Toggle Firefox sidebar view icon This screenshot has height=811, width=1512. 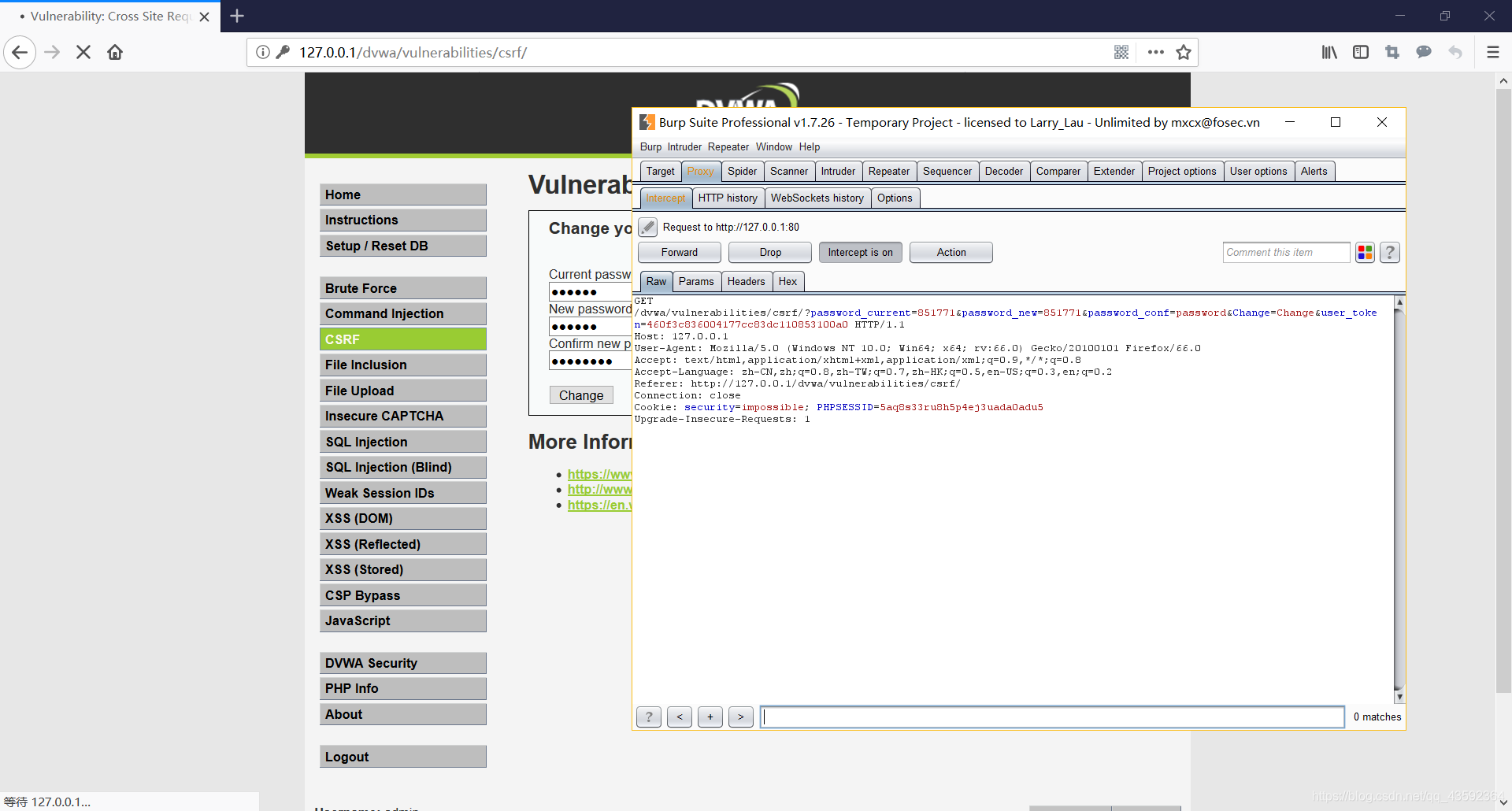pyautogui.click(x=1361, y=53)
